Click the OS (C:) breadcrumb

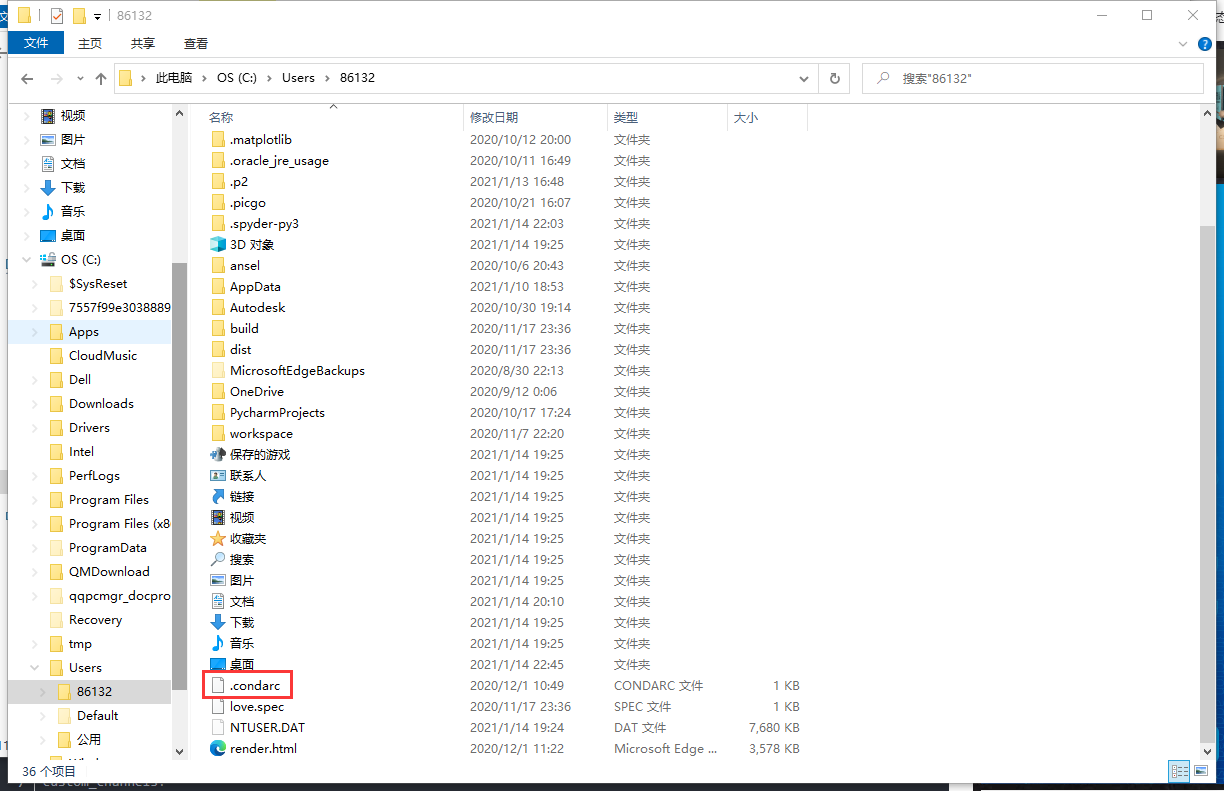(x=237, y=78)
